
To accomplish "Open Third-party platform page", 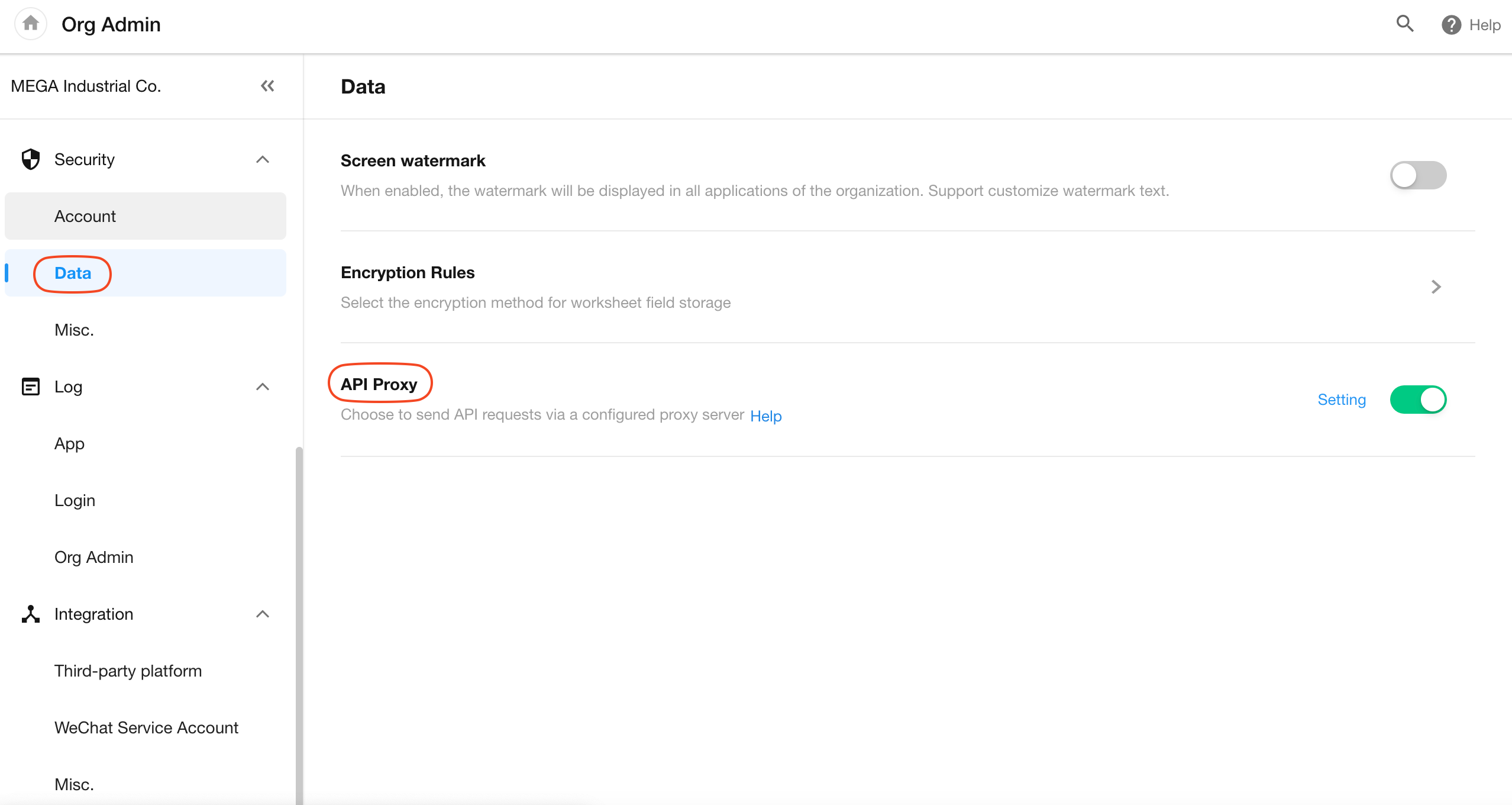I will tap(128, 671).
